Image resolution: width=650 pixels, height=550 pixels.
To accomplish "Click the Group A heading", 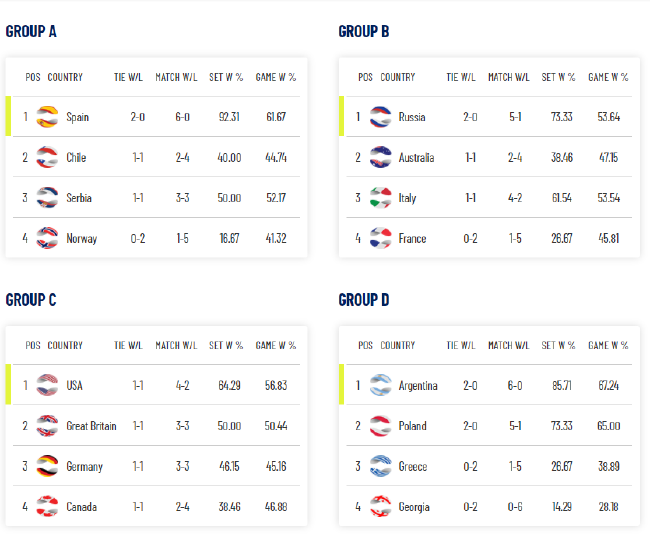I will pyautogui.click(x=31, y=31).
